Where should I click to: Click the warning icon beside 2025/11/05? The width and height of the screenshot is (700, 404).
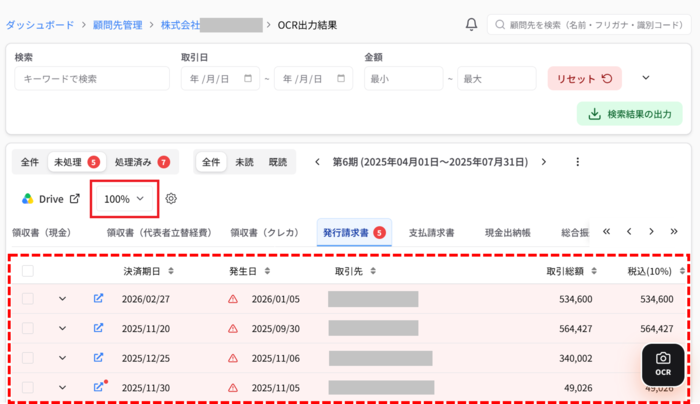[233, 388]
